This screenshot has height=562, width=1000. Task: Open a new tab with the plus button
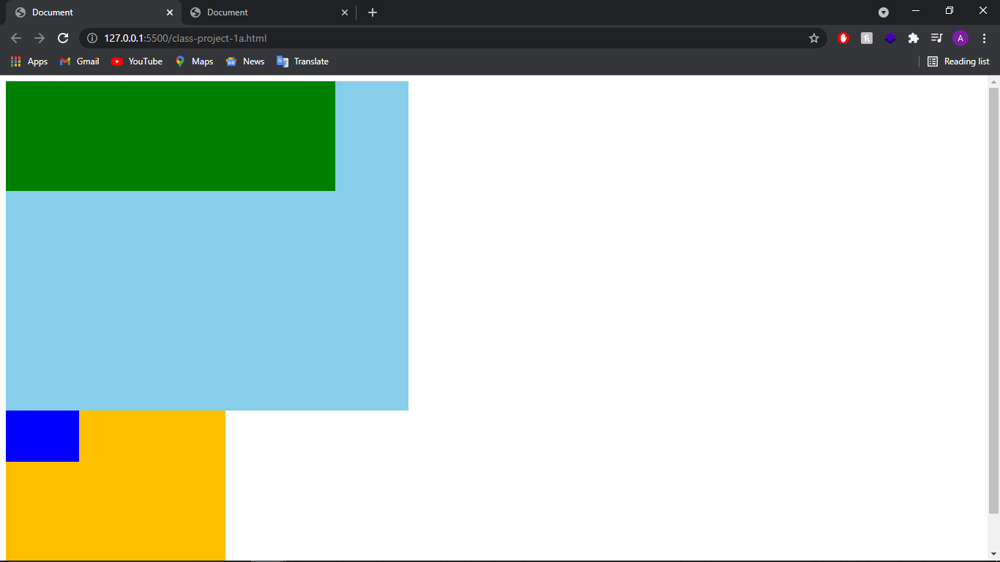(x=372, y=12)
